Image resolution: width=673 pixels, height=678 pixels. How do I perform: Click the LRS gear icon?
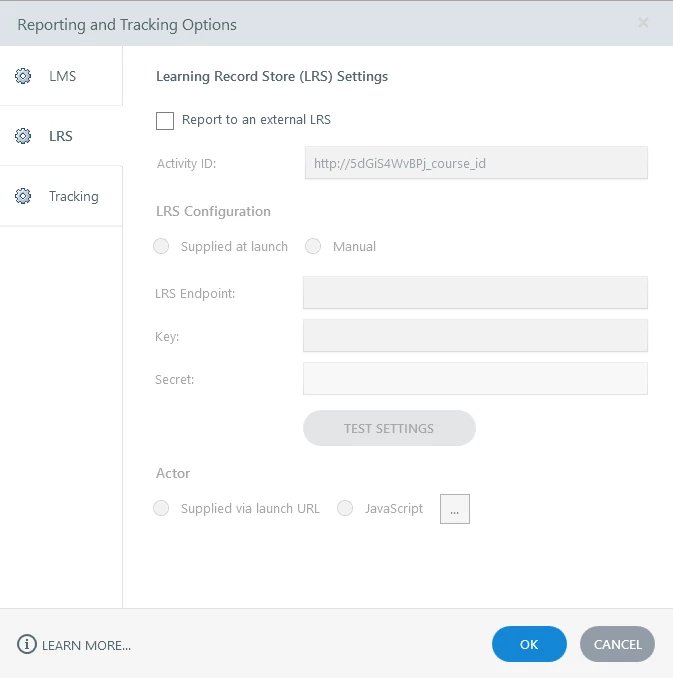pos(23,136)
